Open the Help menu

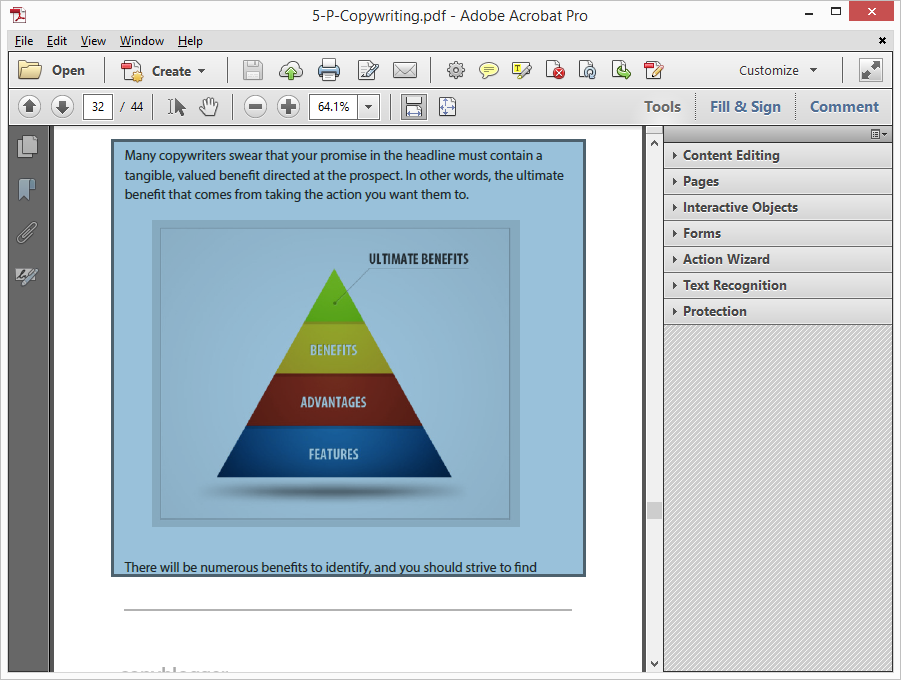pyautogui.click(x=190, y=41)
